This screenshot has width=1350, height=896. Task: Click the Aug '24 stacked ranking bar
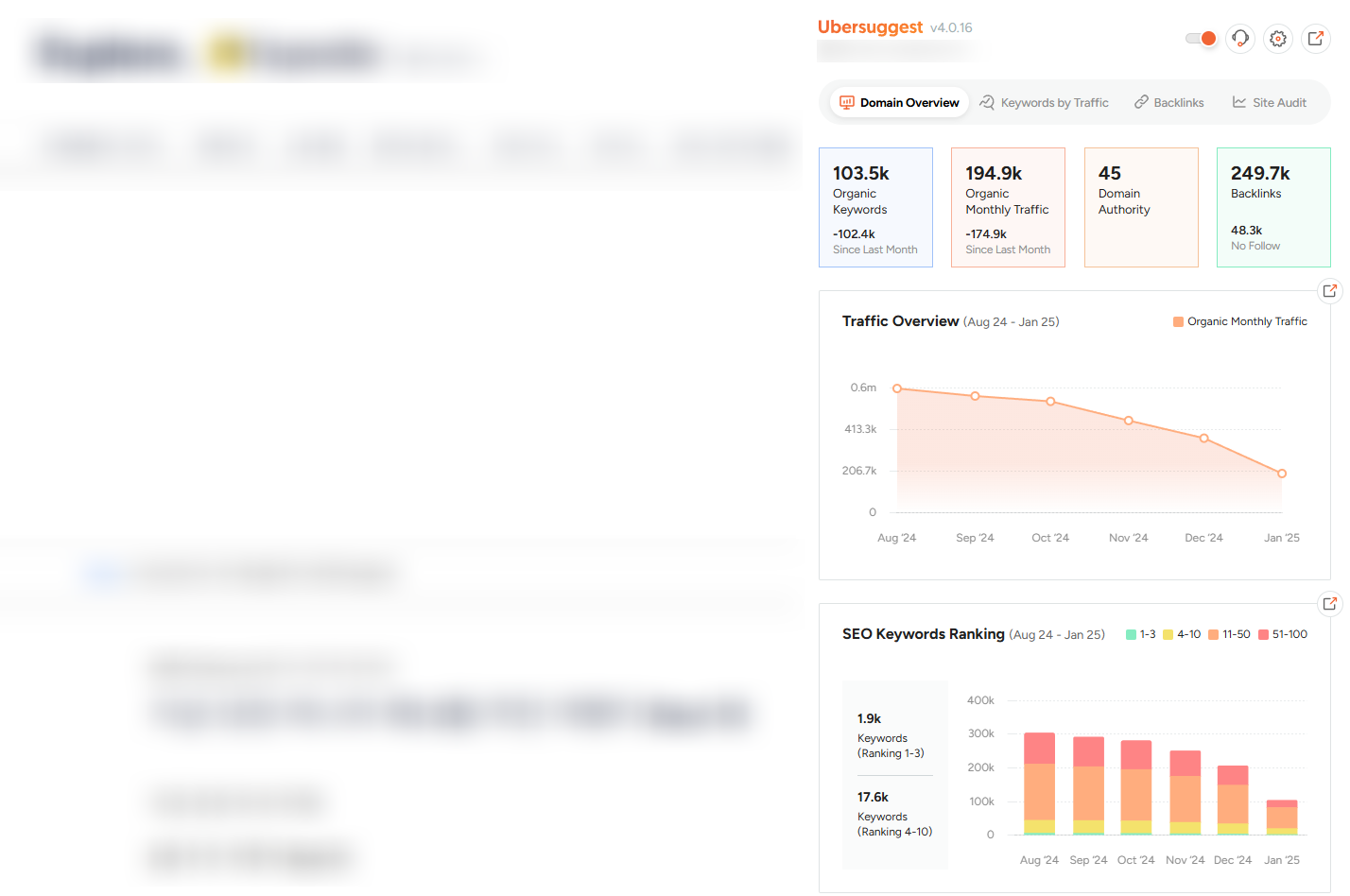1039,783
